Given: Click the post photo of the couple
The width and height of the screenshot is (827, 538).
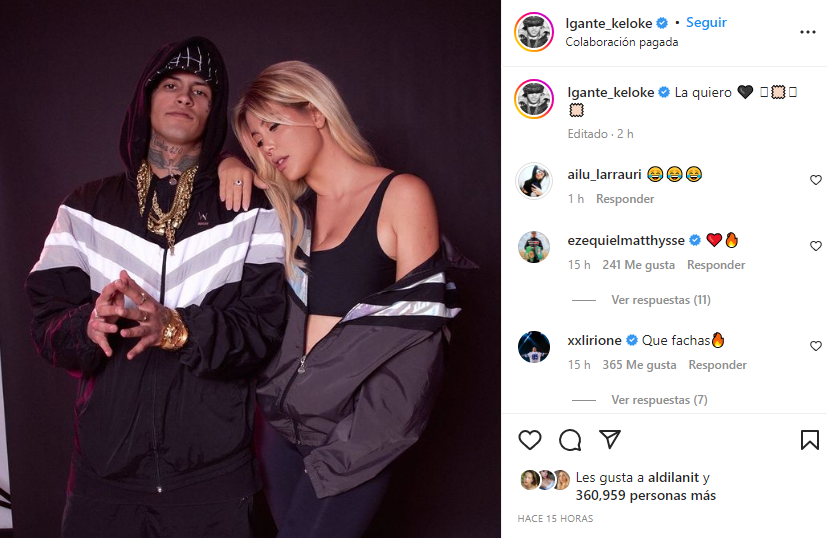Looking at the screenshot, I should pos(251,269).
